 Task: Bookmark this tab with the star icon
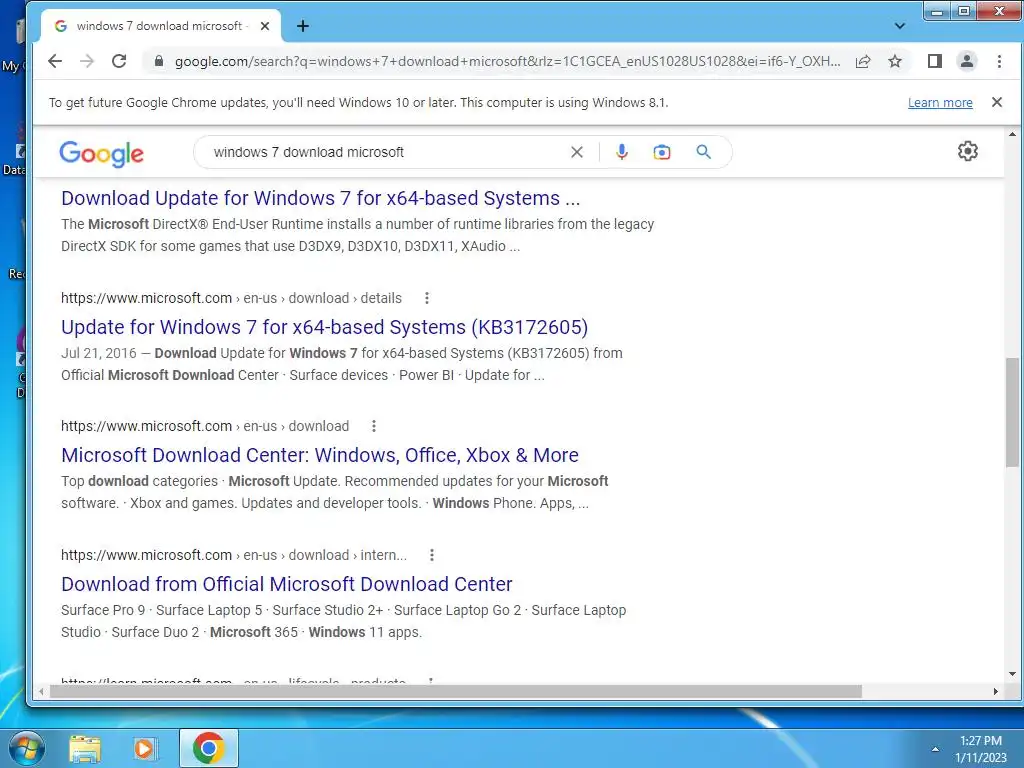[x=895, y=61]
